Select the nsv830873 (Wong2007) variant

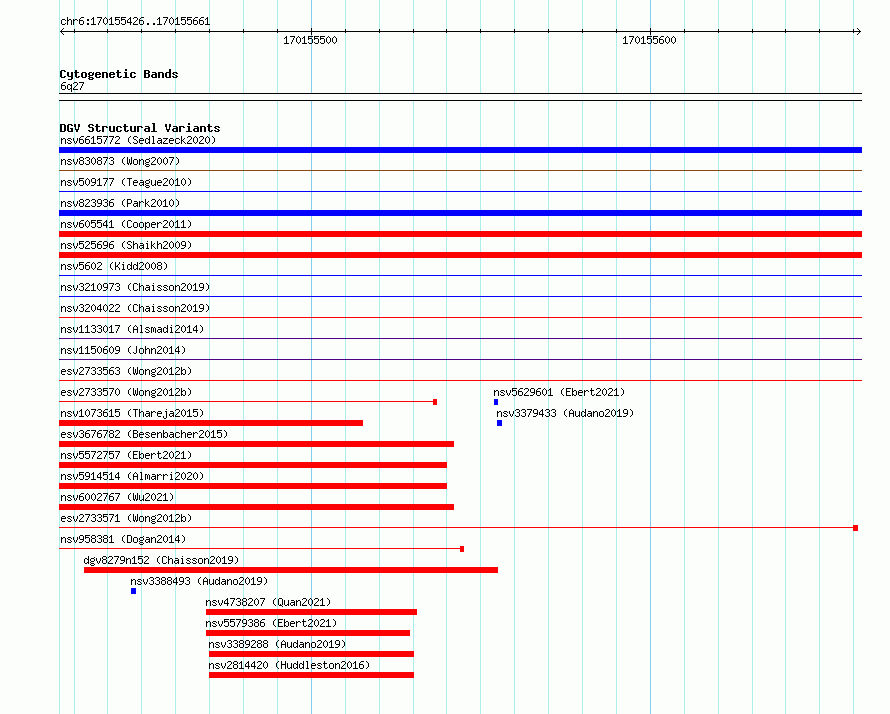pos(120,161)
